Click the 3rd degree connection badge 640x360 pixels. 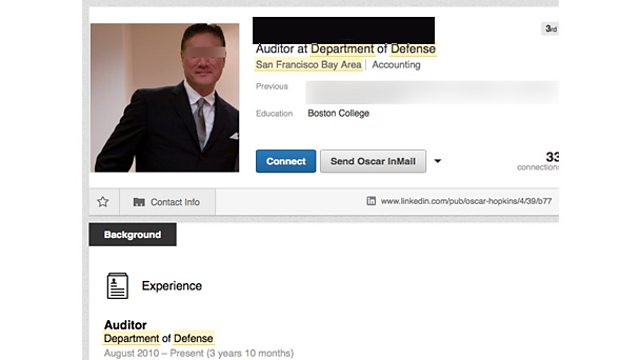(551, 29)
